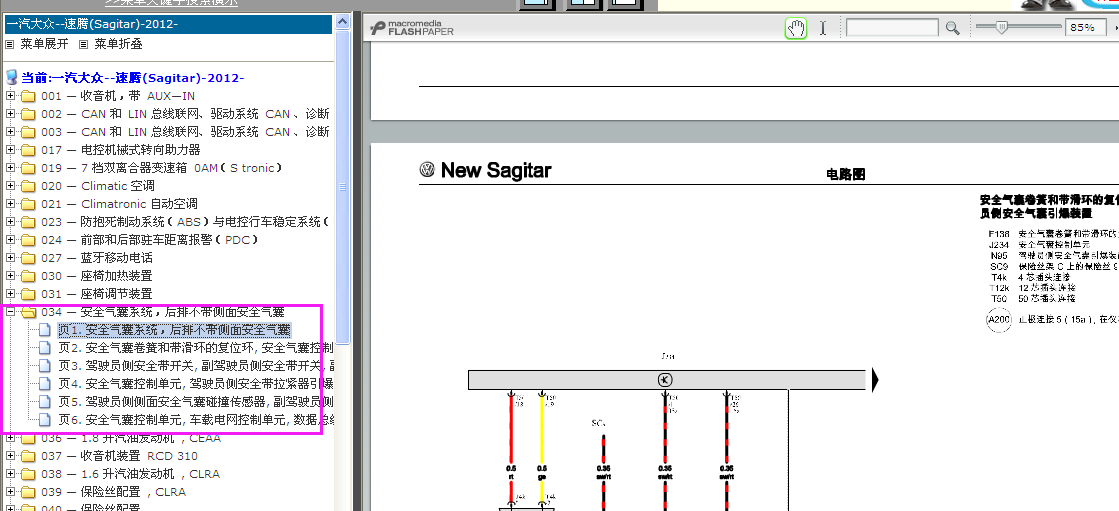The height and width of the screenshot is (511, 1119).
Task: Select the text selection I-beam tool
Action: point(823,28)
